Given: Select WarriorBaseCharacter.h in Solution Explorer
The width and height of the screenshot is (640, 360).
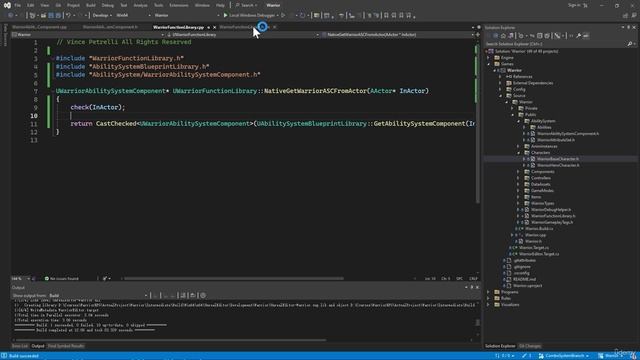Looking at the screenshot, I should coord(558,159).
